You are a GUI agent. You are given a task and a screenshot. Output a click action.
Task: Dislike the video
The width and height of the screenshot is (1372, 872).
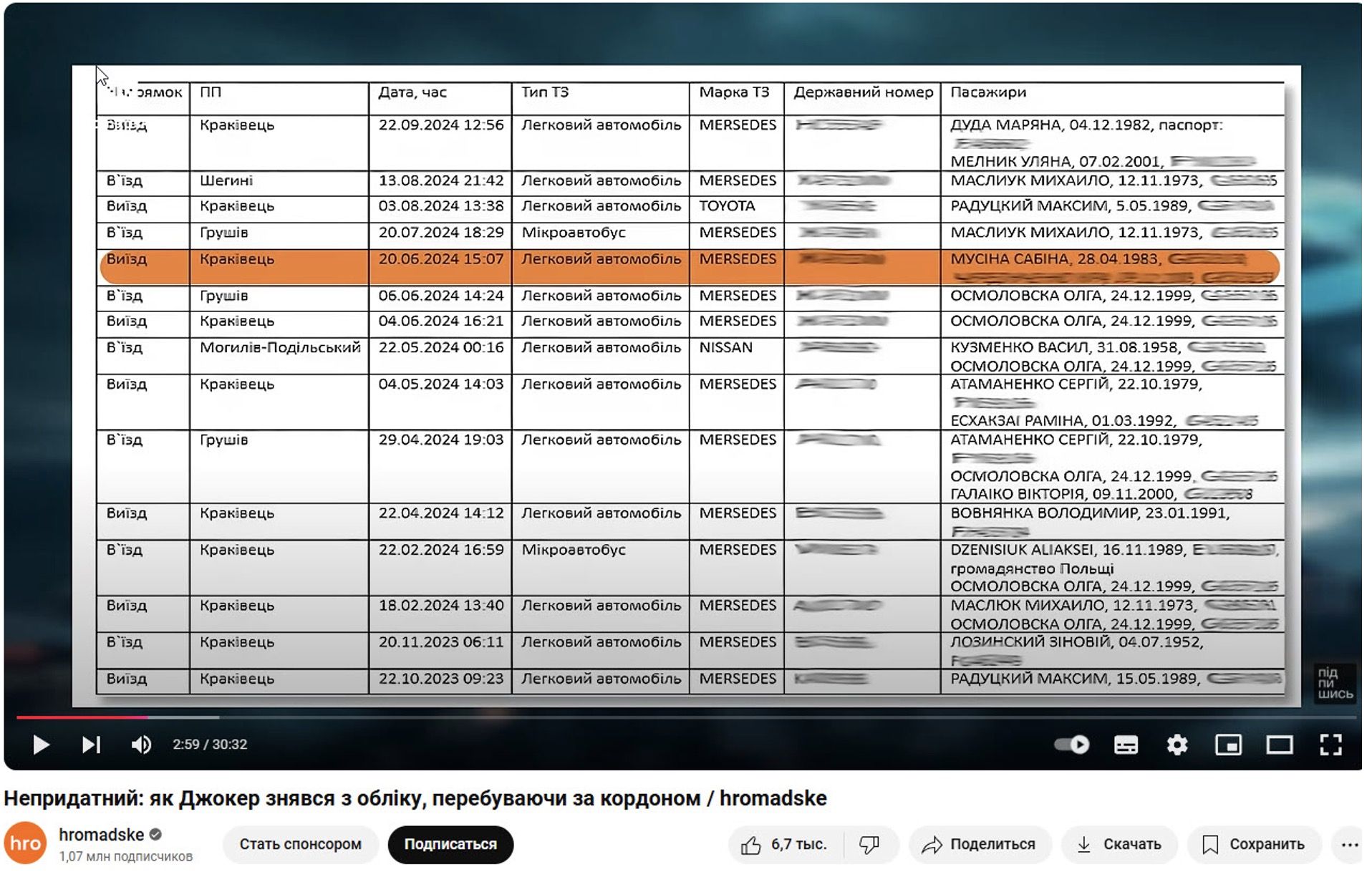868,844
